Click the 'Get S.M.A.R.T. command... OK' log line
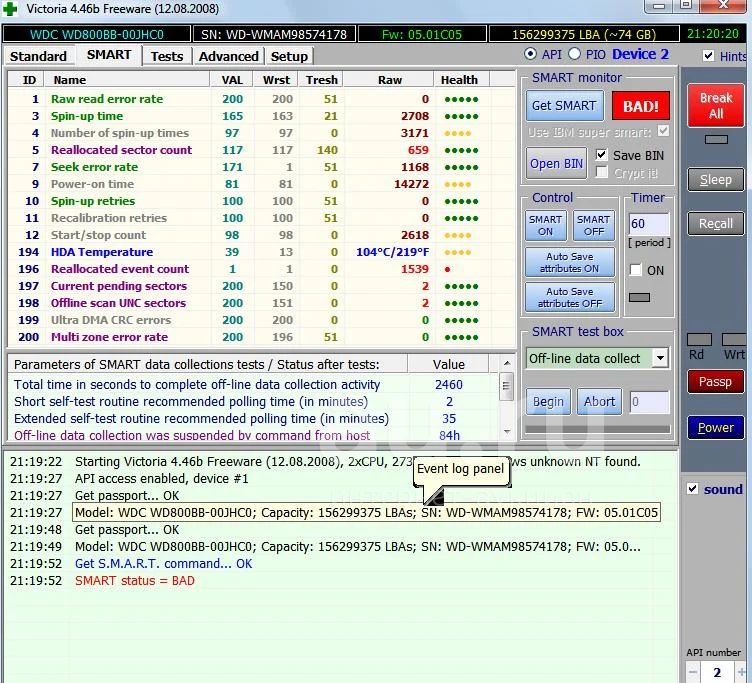This screenshot has width=752, height=683. click(164, 564)
